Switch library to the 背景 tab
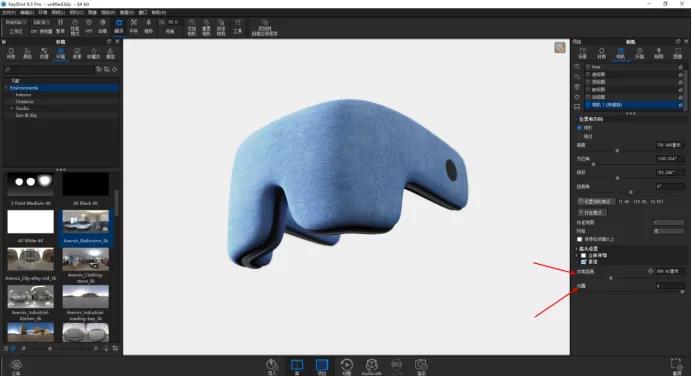The width and height of the screenshot is (692, 376). 77,53
